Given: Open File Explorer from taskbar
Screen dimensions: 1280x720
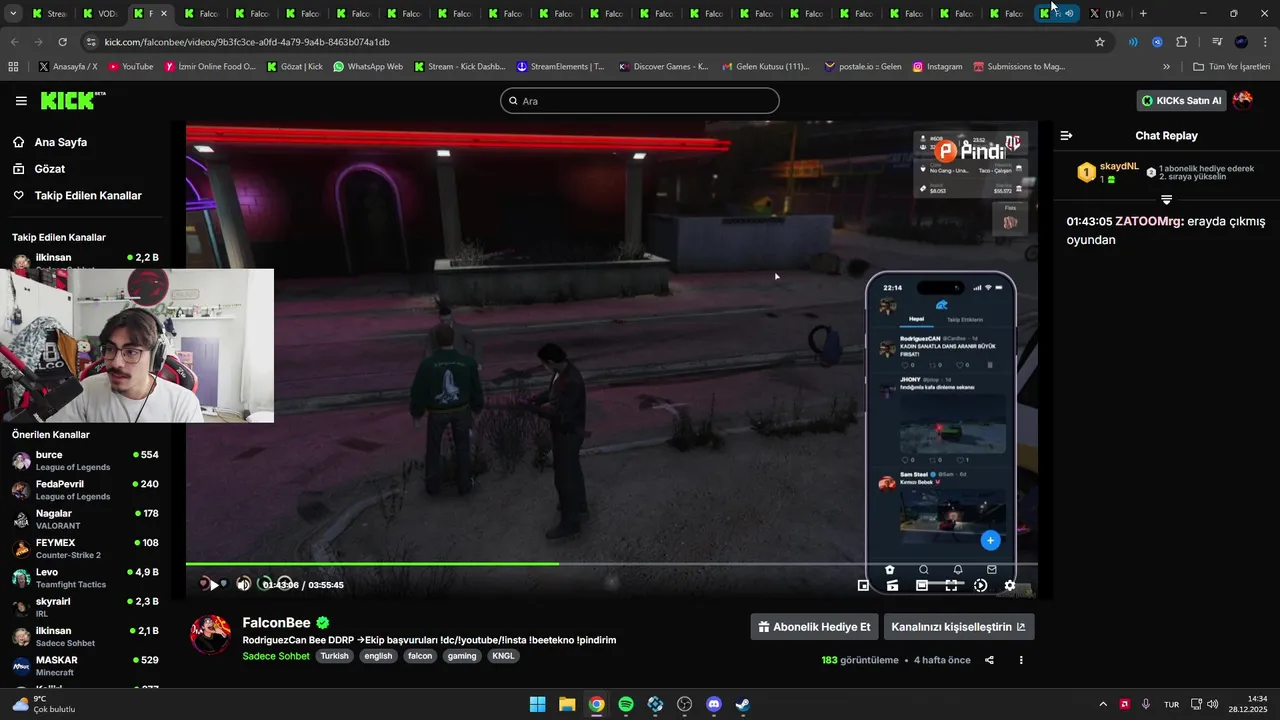Looking at the screenshot, I should point(567,704).
